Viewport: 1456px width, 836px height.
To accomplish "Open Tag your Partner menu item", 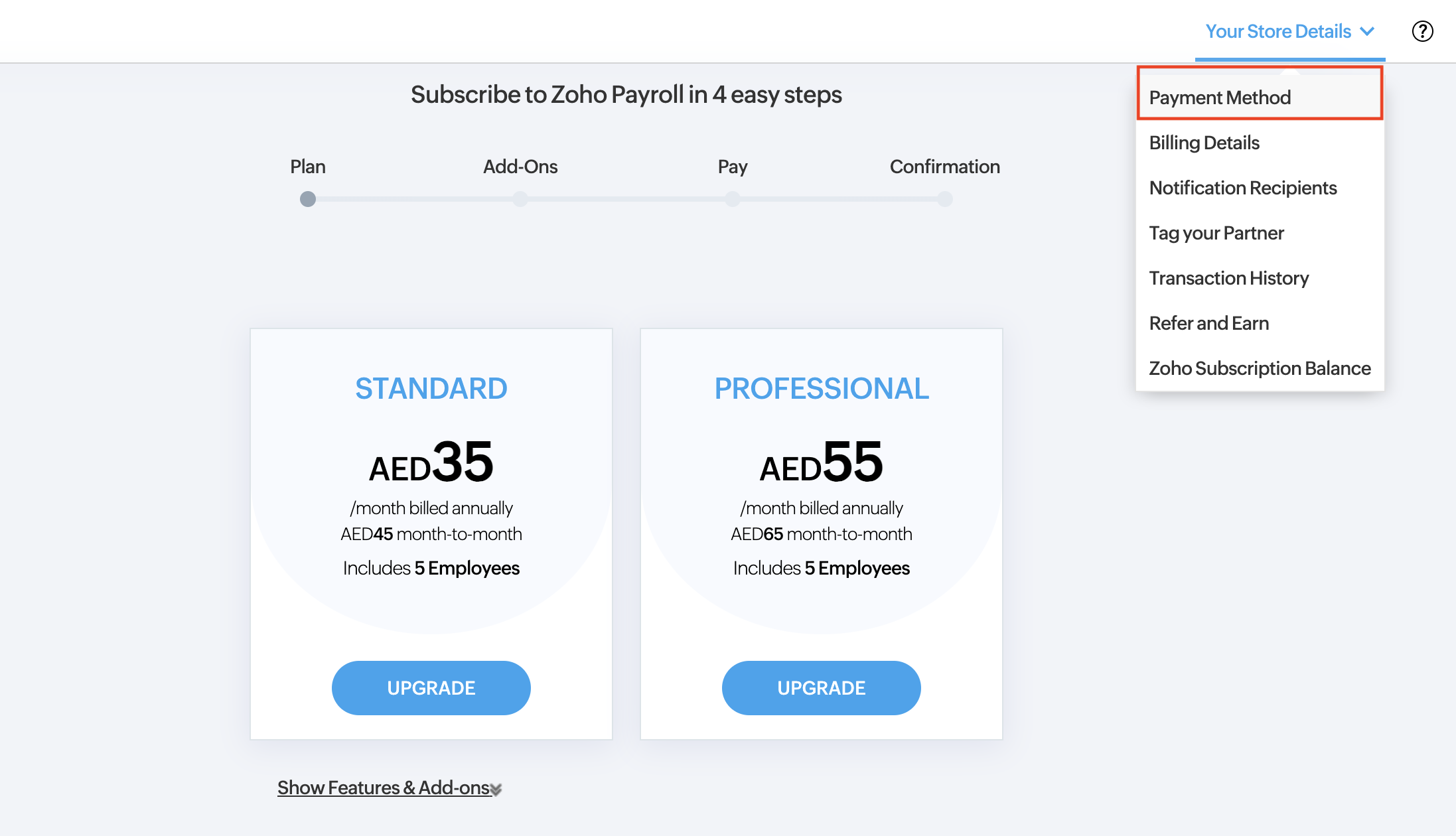I will (1216, 233).
